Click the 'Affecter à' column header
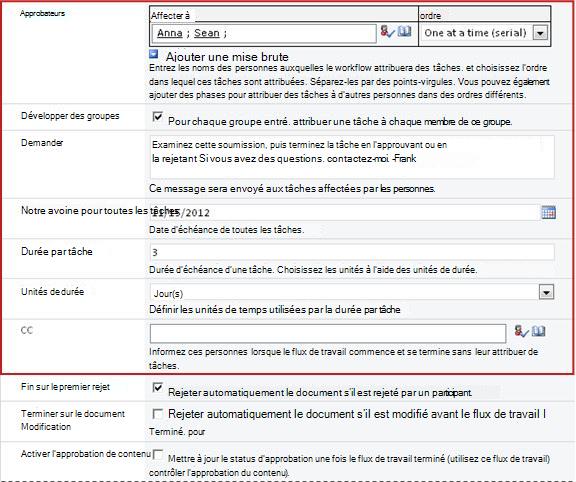 [x=170, y=15]
